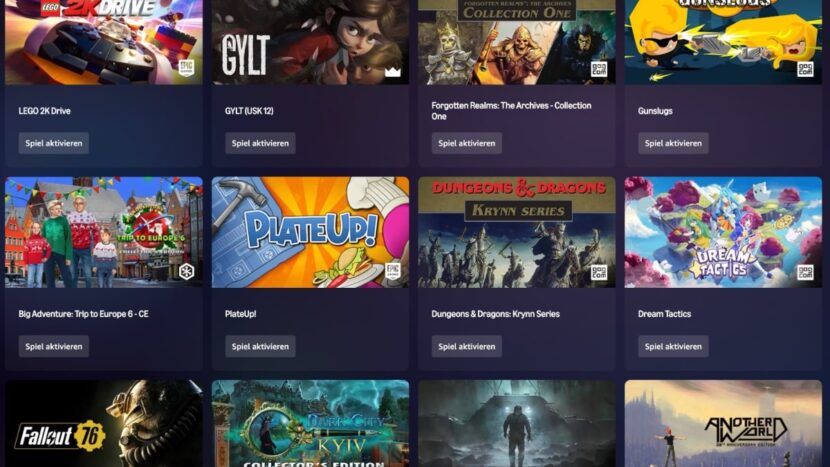Activate Big Adventure: Trip to Europe 6
830x467 pixels.
click(53, 346)
